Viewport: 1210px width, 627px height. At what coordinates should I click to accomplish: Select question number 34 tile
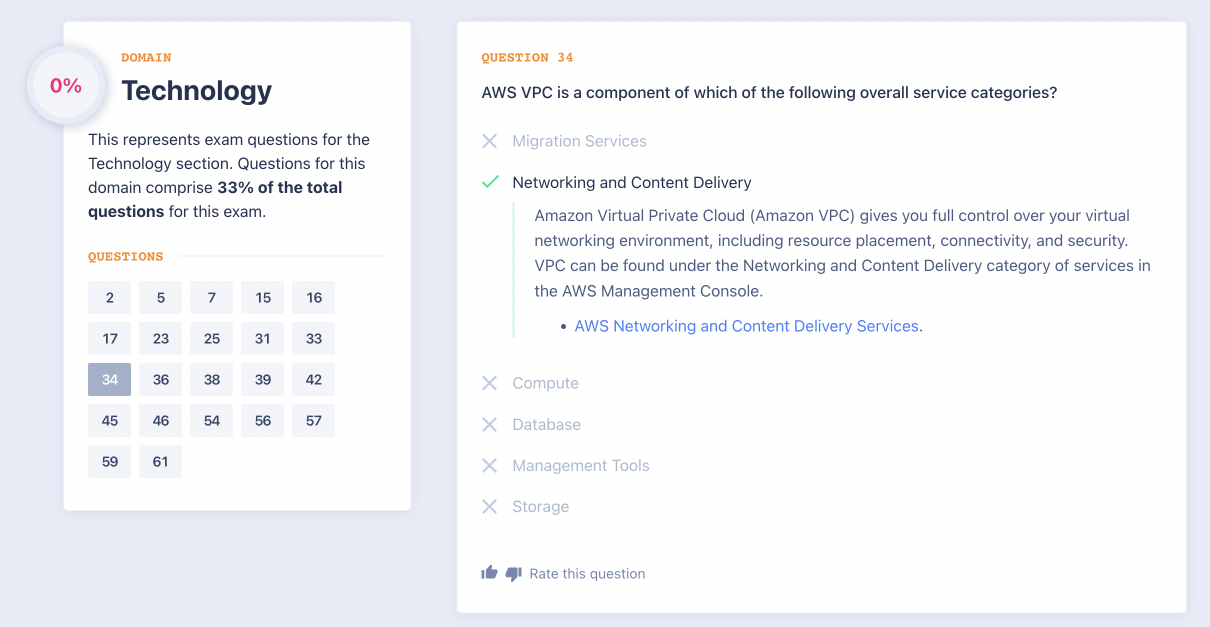(x=110, y=379)
